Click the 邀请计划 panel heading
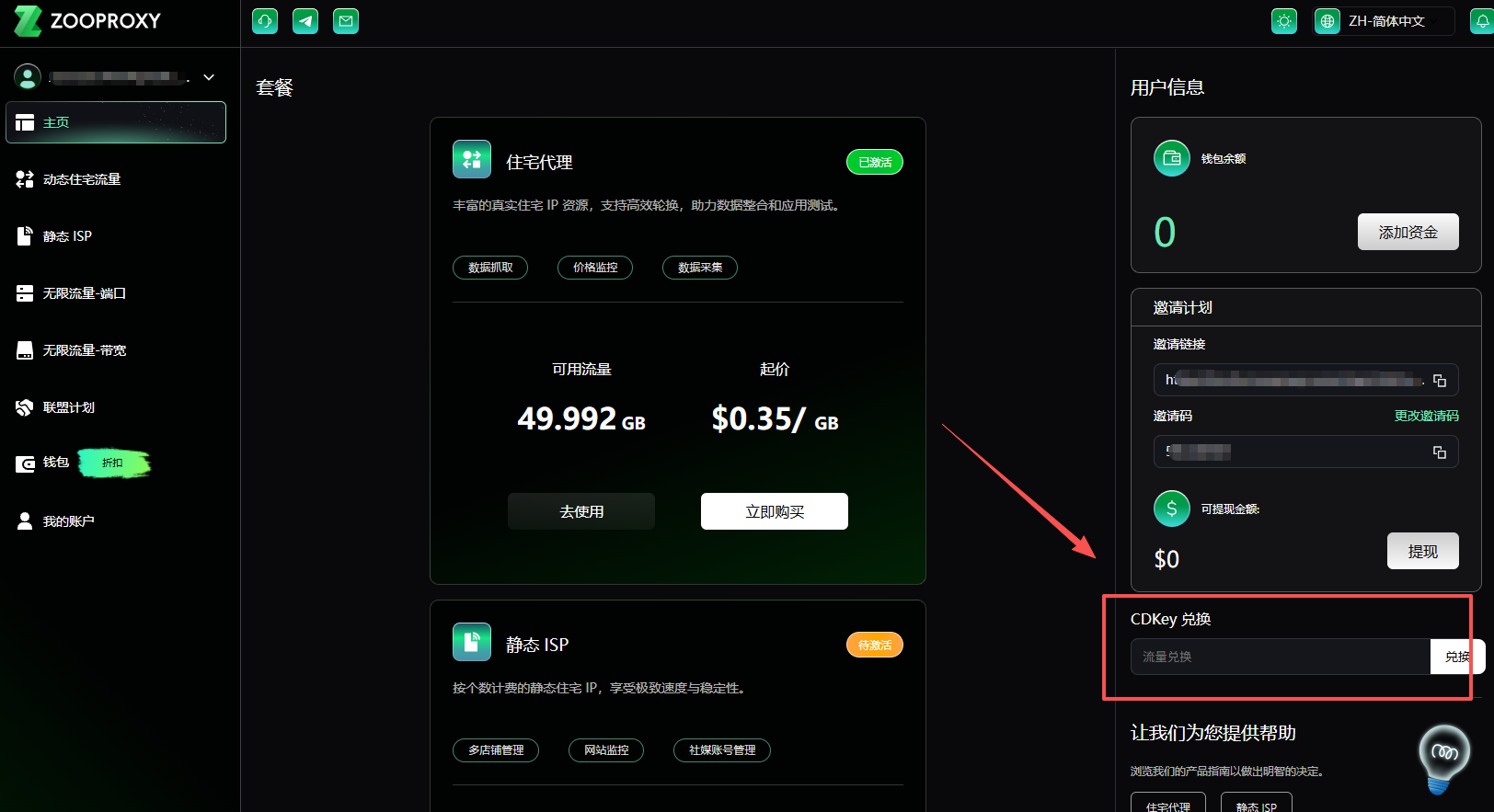Image resolution: width=1494 pixels, height=812 pixels. click(x=1183, y=307)
